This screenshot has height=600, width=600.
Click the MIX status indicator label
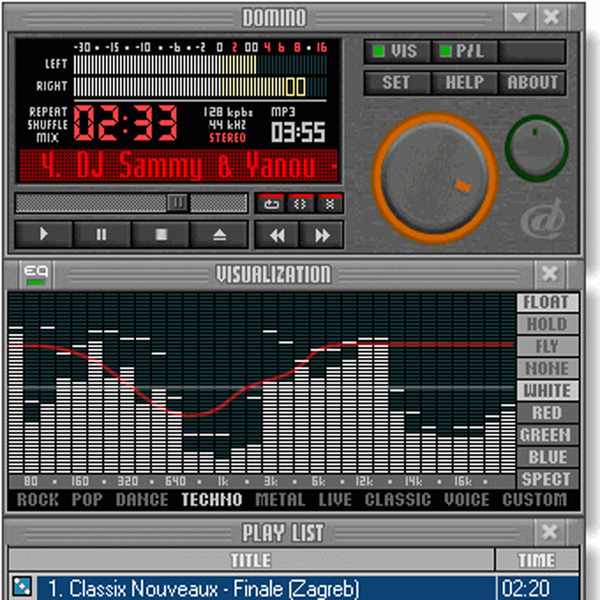(47, 137)
